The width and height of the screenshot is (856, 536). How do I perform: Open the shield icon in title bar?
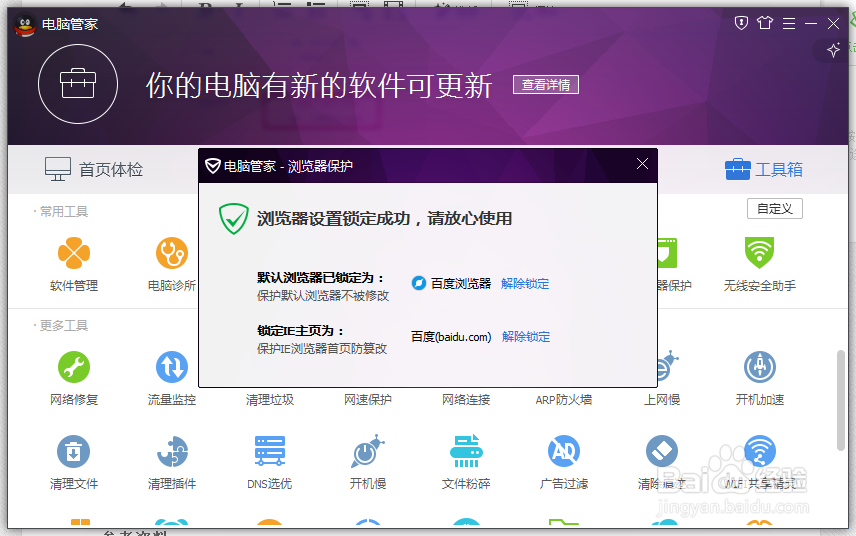741,23
